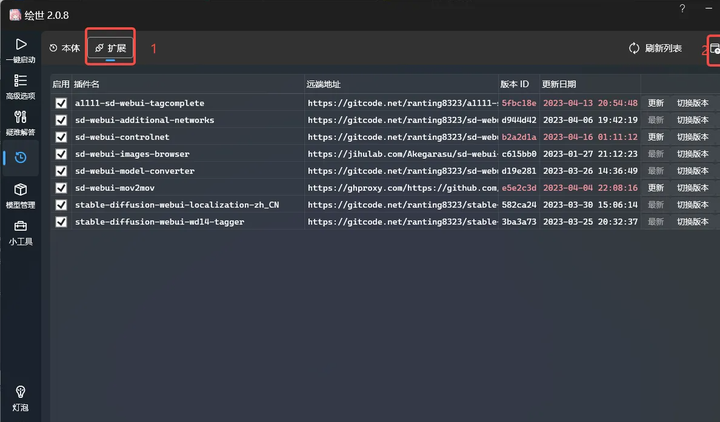Screen dimensions: 720x422
Task: Select plugin name sd-webui-controlnet
Action: [122, 137]
